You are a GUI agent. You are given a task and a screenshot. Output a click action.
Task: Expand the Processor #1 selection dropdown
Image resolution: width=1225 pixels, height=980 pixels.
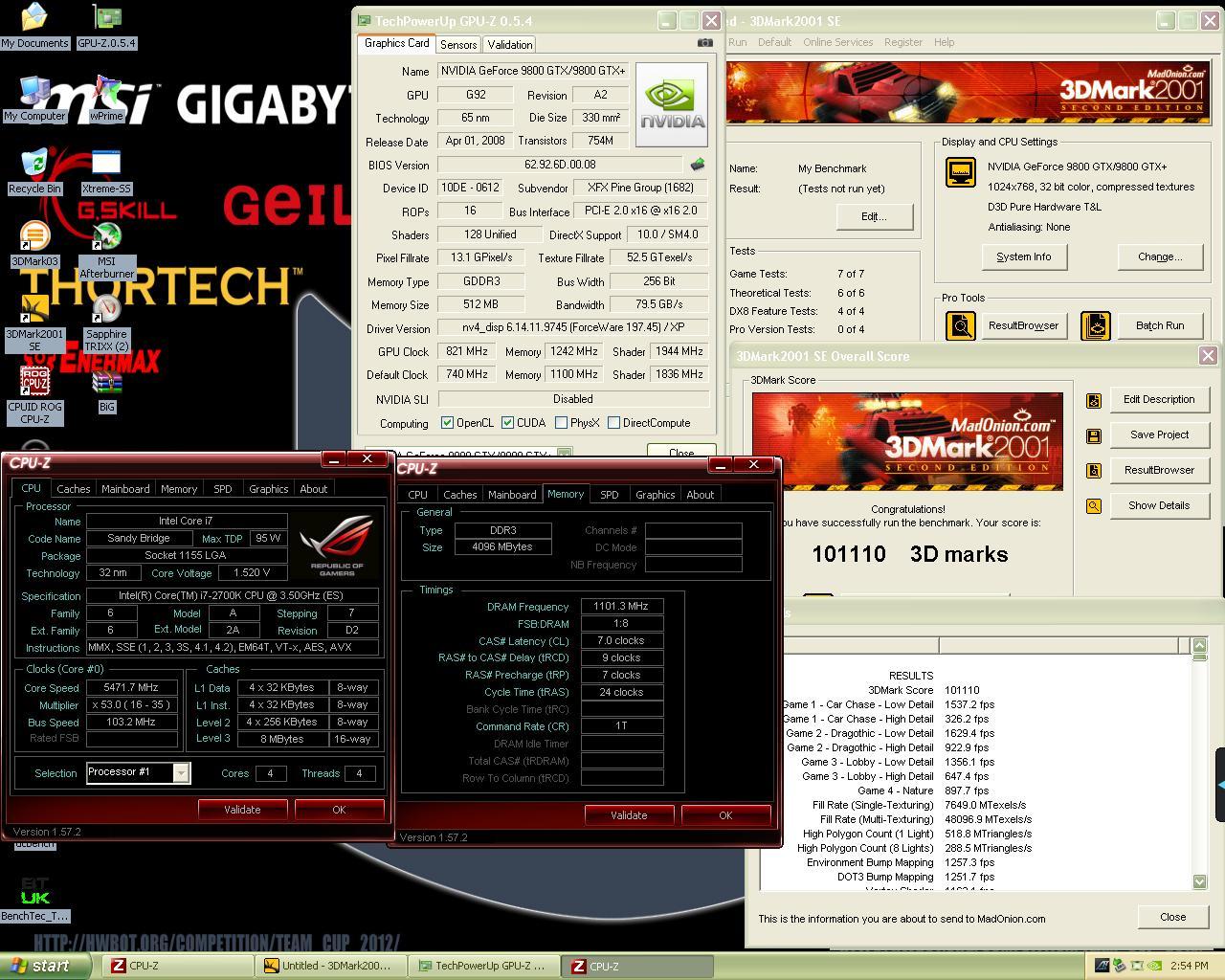pyautogui.click(x=181, y=772)
